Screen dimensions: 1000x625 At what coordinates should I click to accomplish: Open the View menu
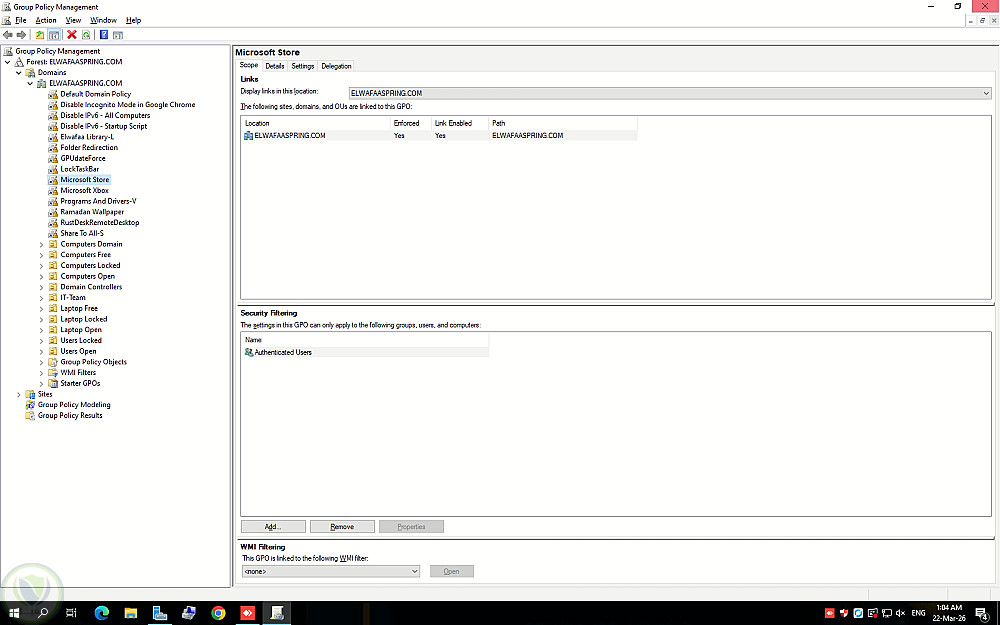pyautogui.click(x=73, y=20)
